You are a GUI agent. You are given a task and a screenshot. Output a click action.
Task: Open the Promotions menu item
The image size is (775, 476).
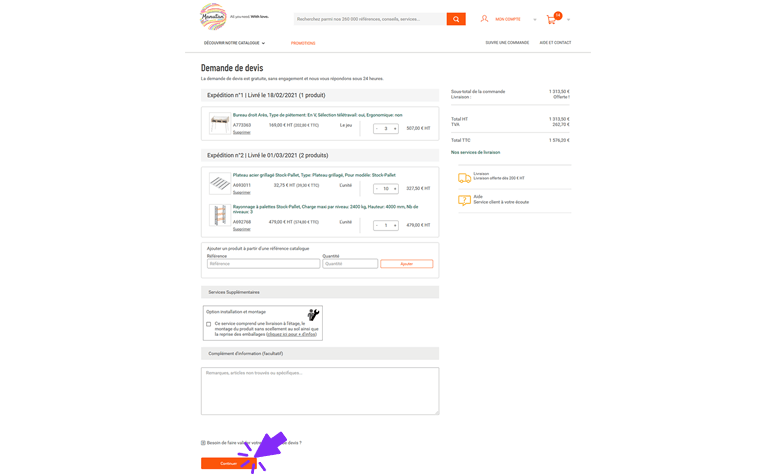point(303,43)
